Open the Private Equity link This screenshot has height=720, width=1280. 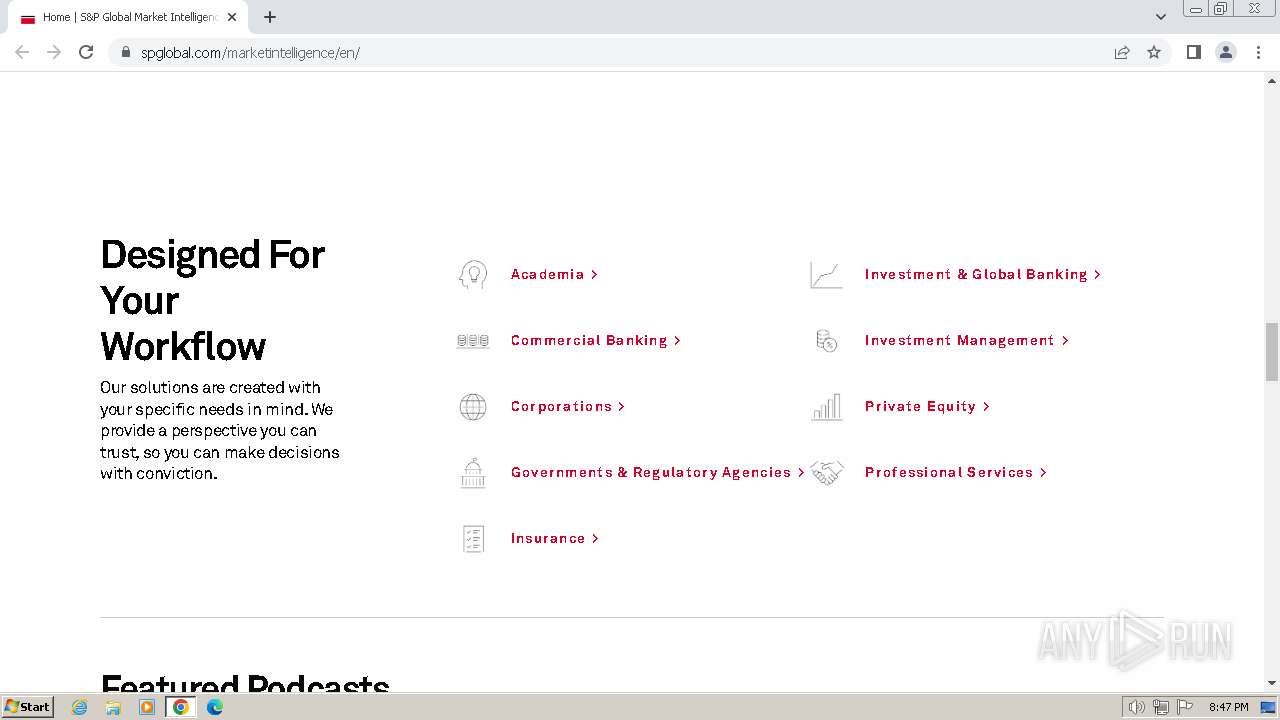click(x=927, y=407)
